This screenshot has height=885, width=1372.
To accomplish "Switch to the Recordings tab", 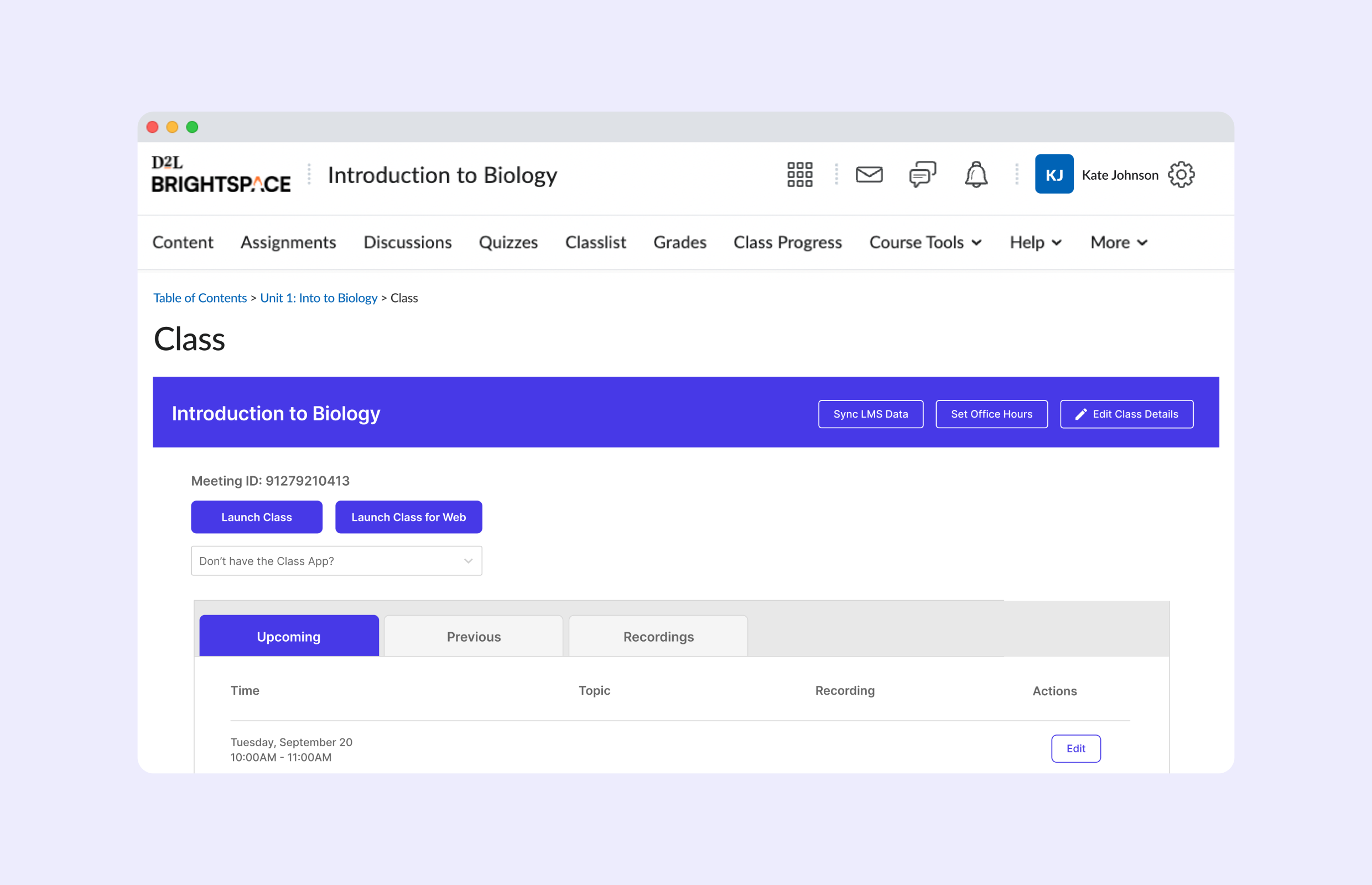I will [658, 636].
